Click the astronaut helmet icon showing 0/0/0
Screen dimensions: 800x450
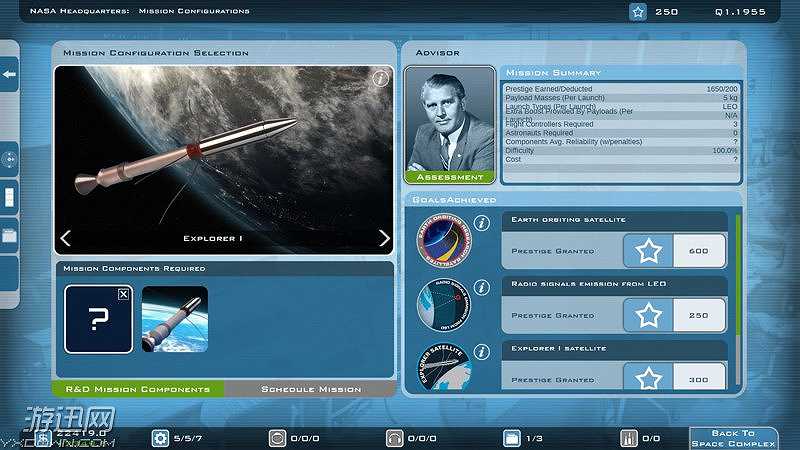click(277, 438)
